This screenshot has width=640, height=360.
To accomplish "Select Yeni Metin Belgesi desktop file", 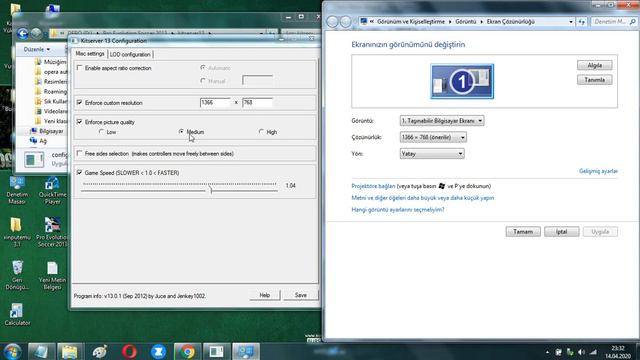I will pos(52,276).
